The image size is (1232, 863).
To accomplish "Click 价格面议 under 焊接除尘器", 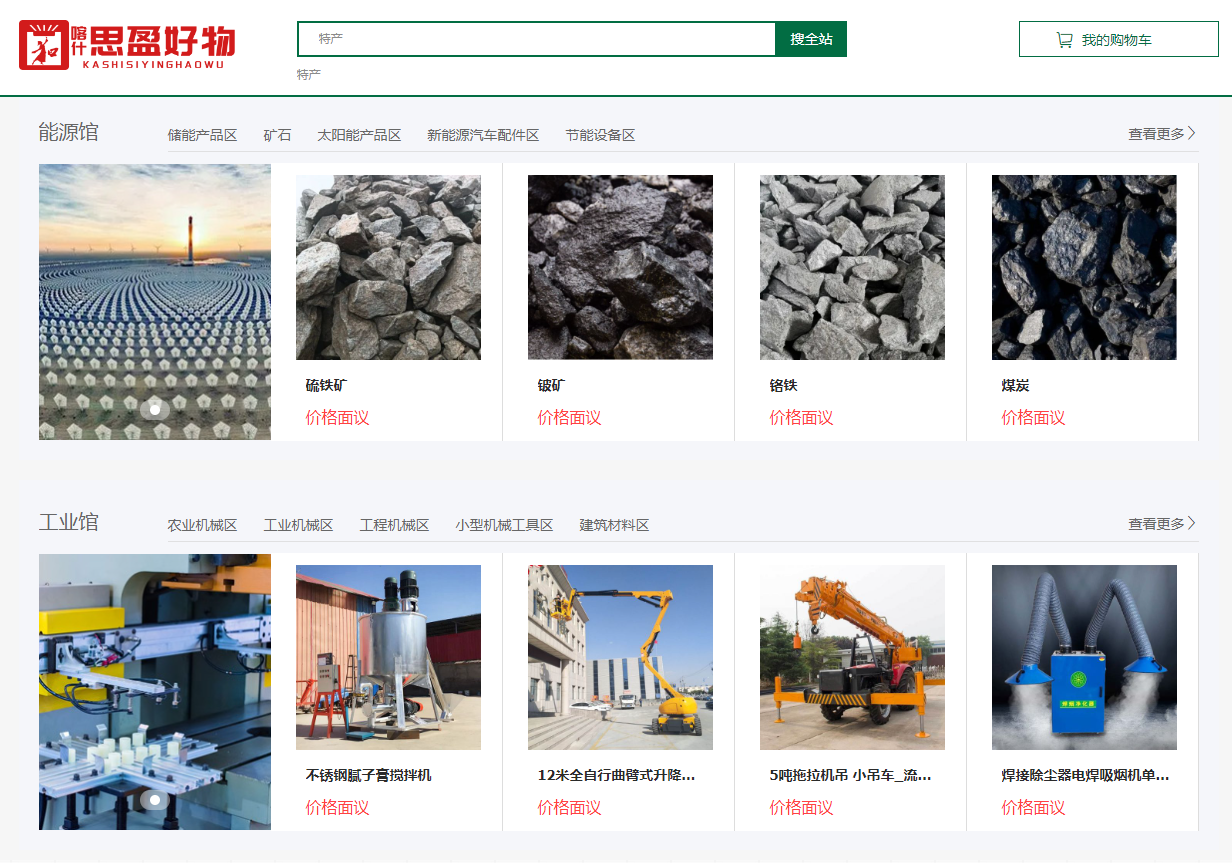I will coord(1033,808).
